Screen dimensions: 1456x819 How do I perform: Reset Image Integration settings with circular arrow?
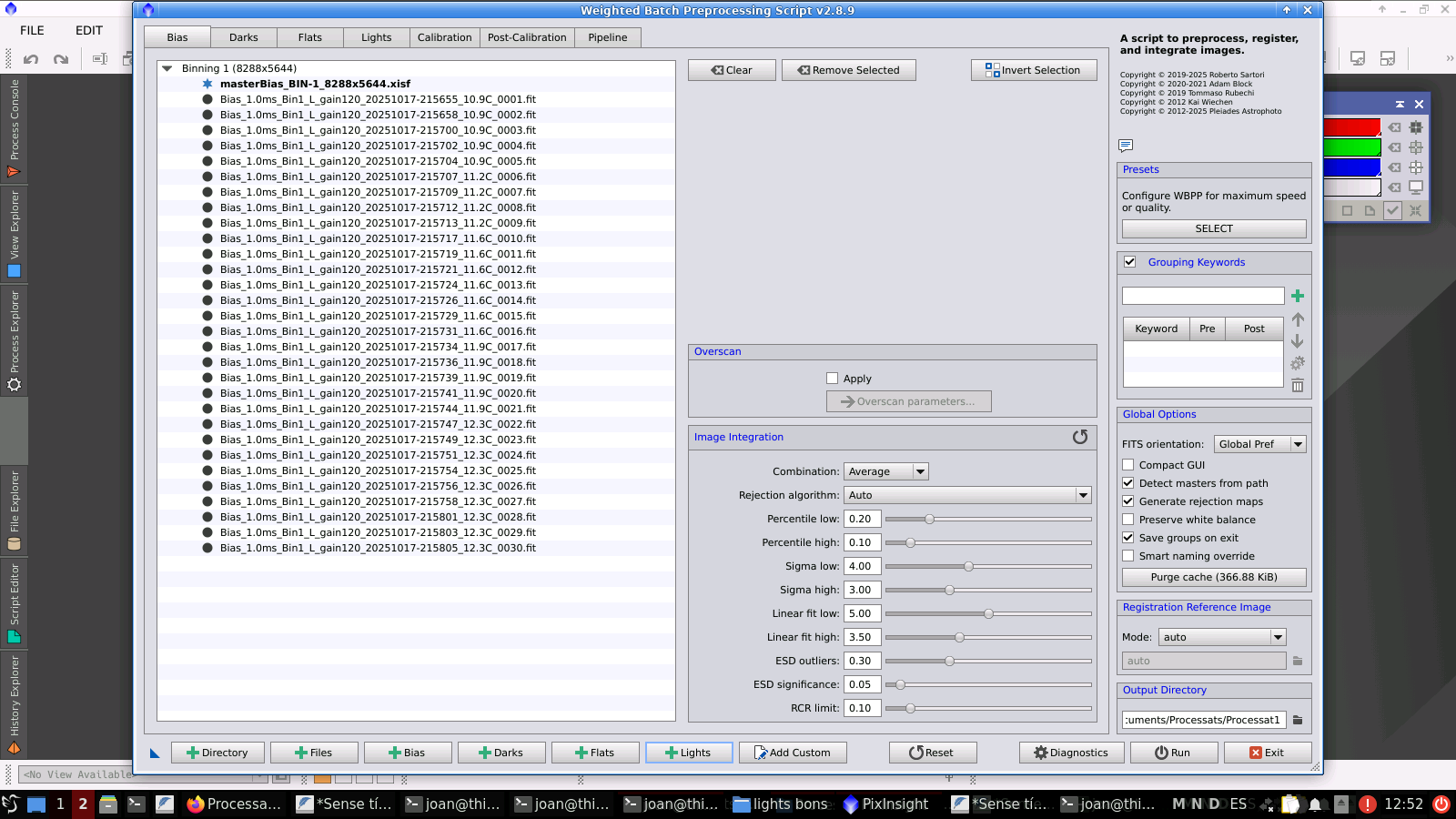[x=1080, y=437]
